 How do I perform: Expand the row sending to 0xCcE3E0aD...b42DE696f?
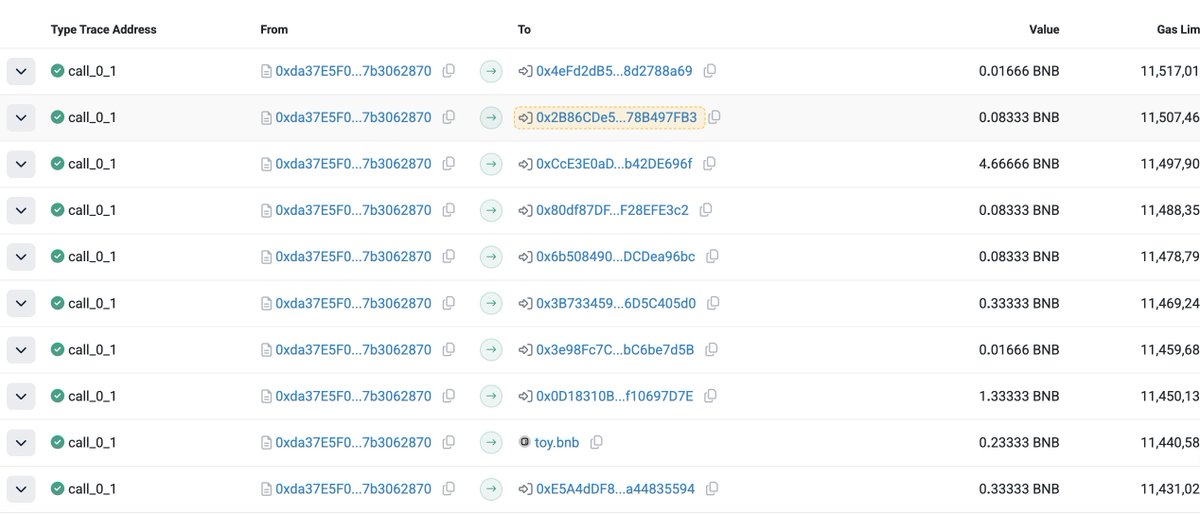pos(21,164)
